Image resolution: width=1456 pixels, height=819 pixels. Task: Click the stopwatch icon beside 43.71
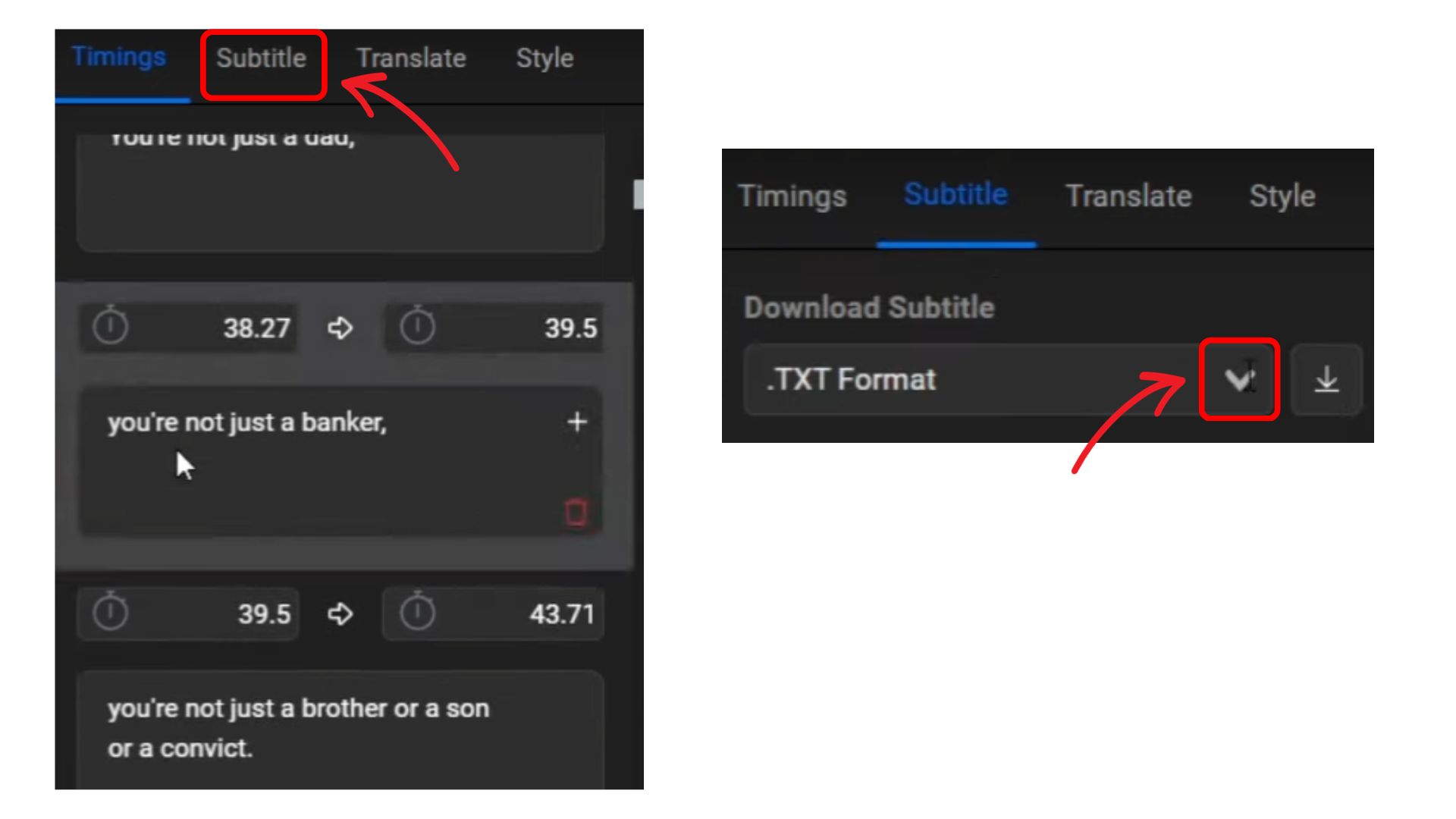[x=418, y=612]
